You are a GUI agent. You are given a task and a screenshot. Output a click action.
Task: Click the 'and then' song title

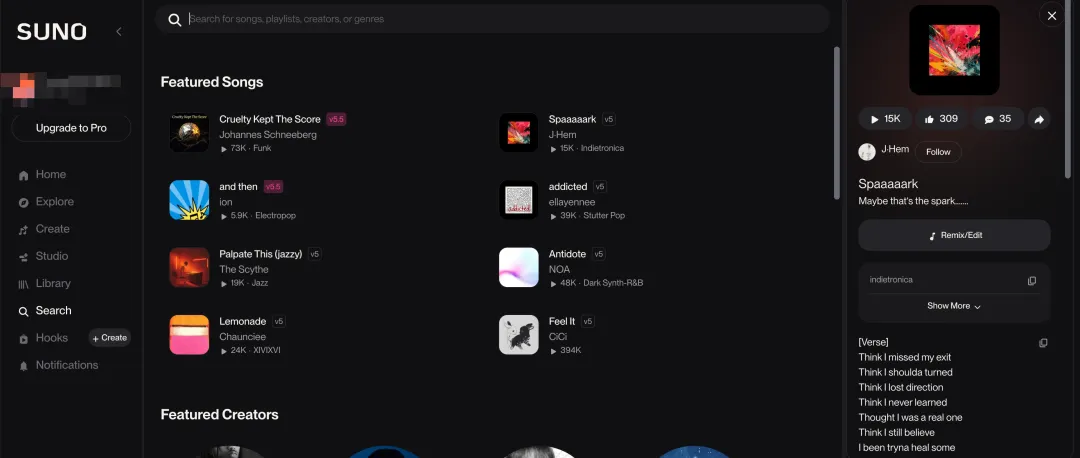click(238, 187)
